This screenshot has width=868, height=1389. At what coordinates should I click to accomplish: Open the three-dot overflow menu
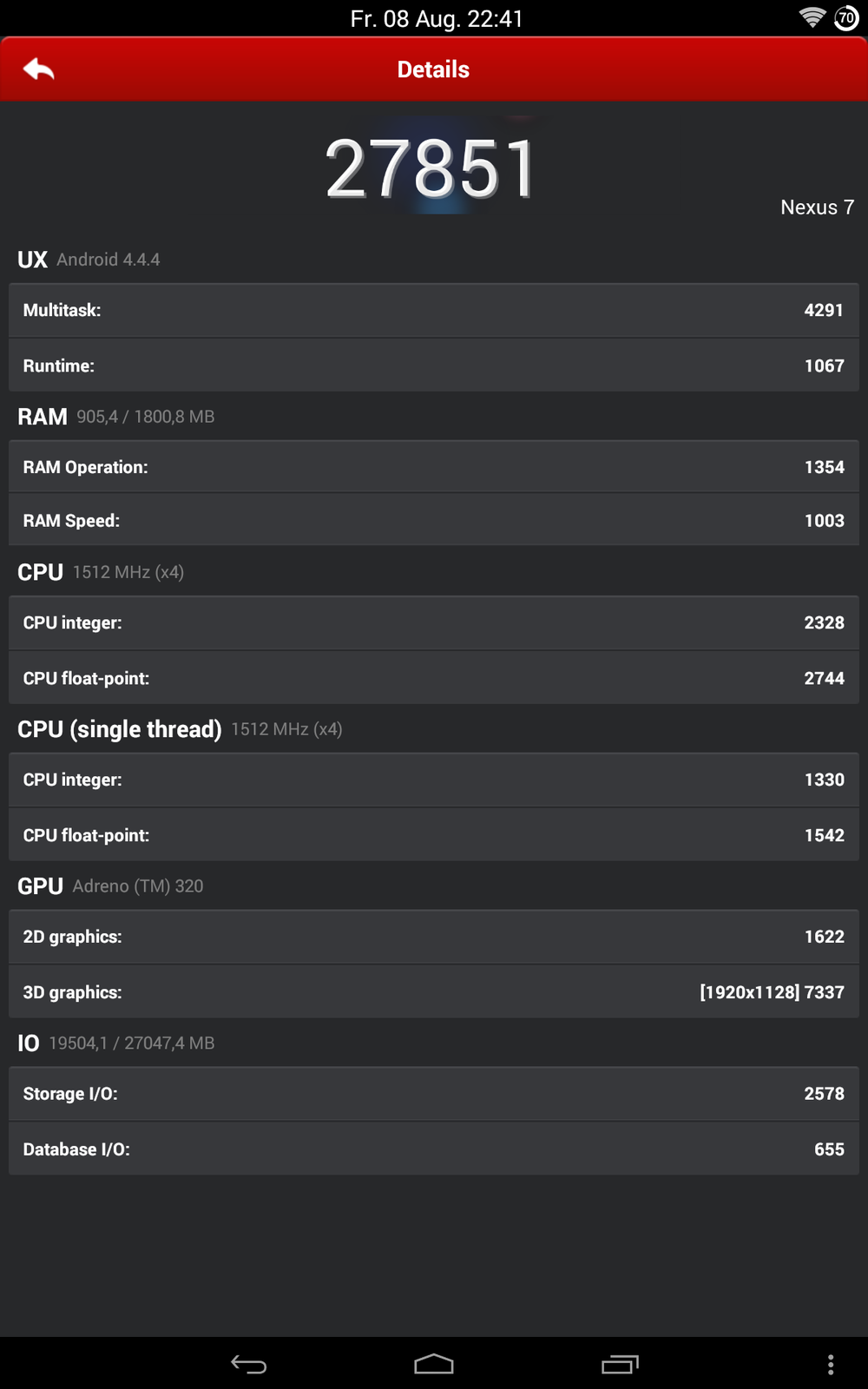click(x=831, y=1365)
